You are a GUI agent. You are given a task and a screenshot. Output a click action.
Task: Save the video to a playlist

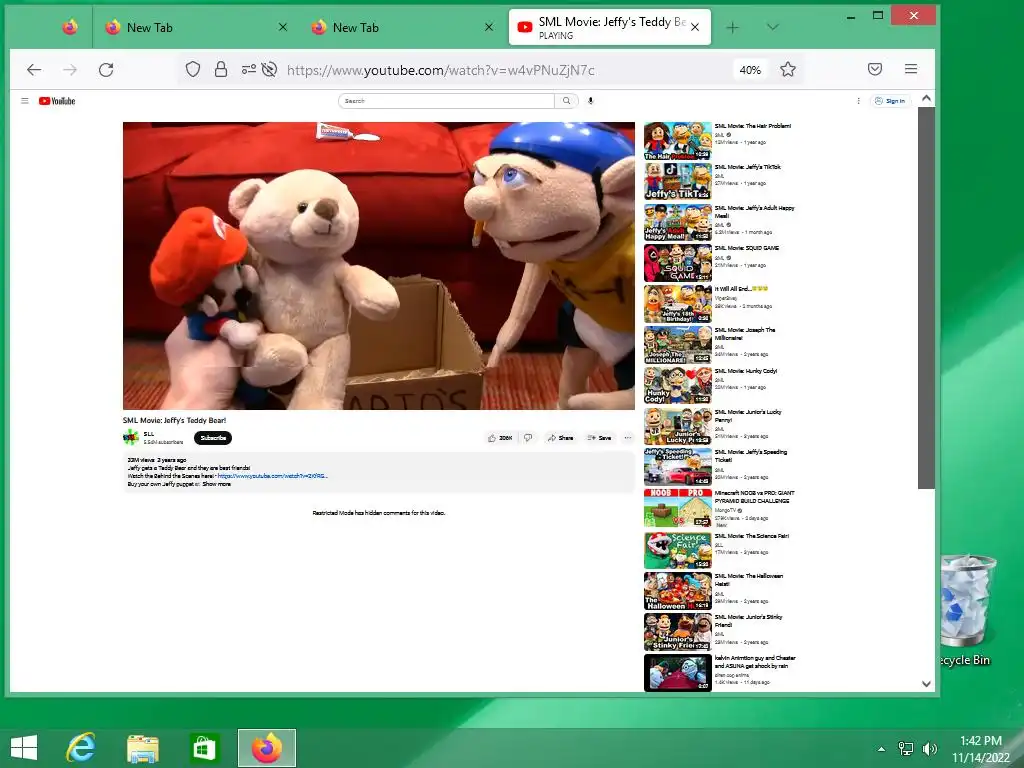[x=599, y=438]
